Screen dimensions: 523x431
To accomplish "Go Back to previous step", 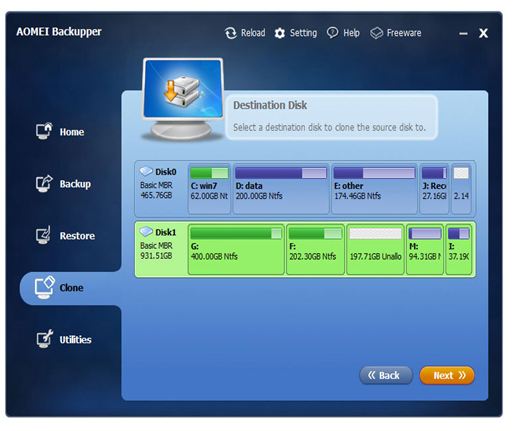I will click(386, 375).
